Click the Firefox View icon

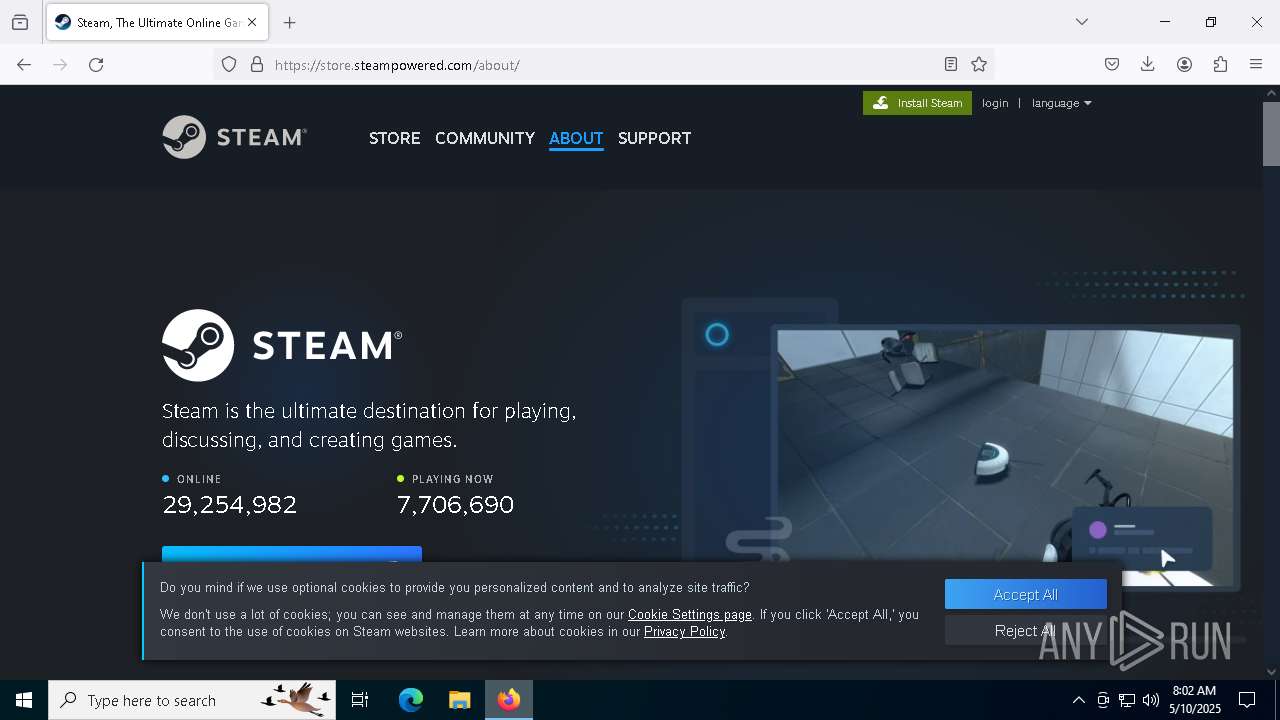[x=20, y=22]
